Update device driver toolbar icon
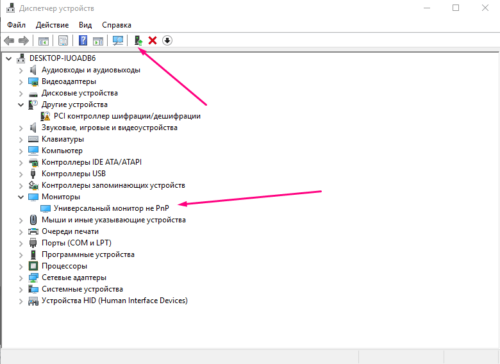 [x=138, y=41]
